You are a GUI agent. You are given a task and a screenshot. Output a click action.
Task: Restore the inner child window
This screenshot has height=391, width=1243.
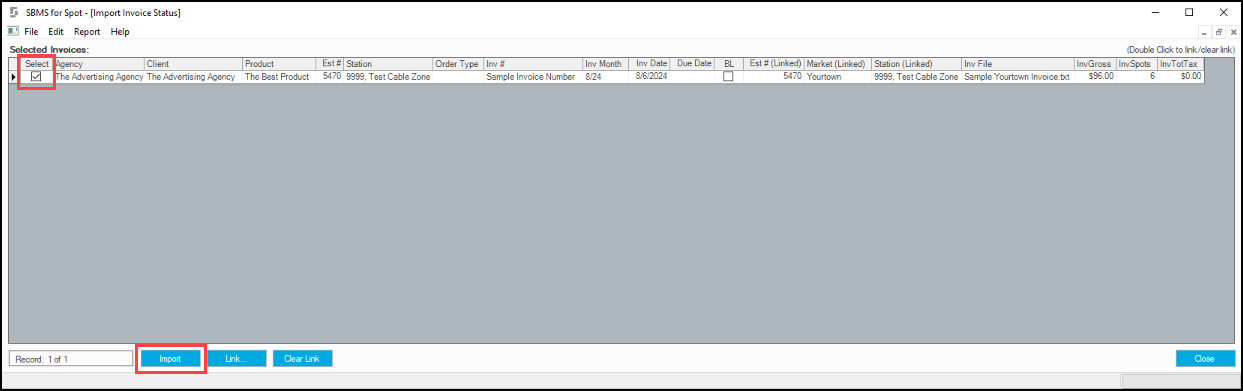click(1218, 32)
